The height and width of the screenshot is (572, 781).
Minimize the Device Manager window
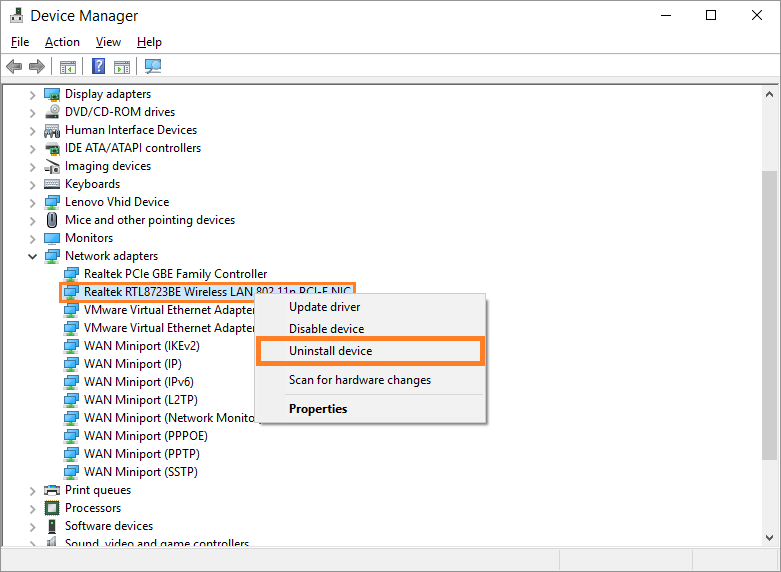pos(666,15)
